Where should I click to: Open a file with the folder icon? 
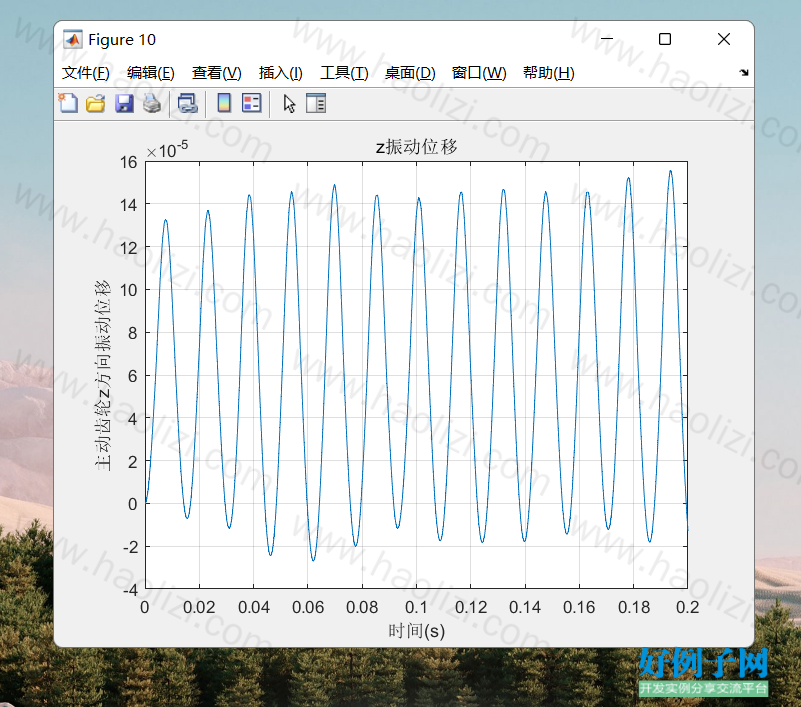(x=96, y=103)
